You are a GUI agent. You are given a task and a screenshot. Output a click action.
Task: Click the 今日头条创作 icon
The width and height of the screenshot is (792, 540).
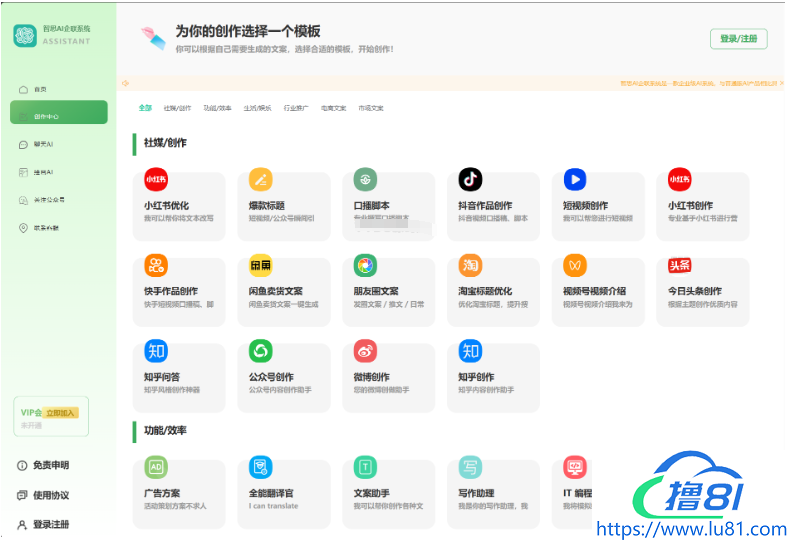680,265
